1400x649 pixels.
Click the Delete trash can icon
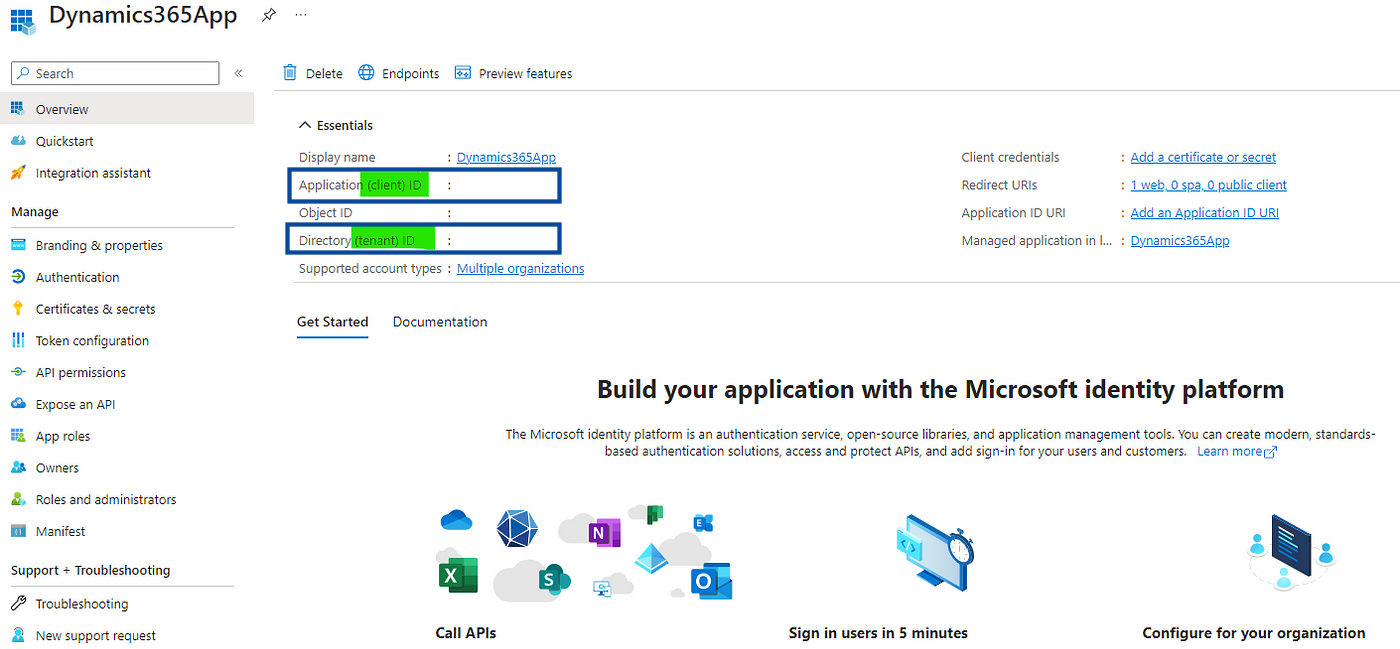[290, 72]
